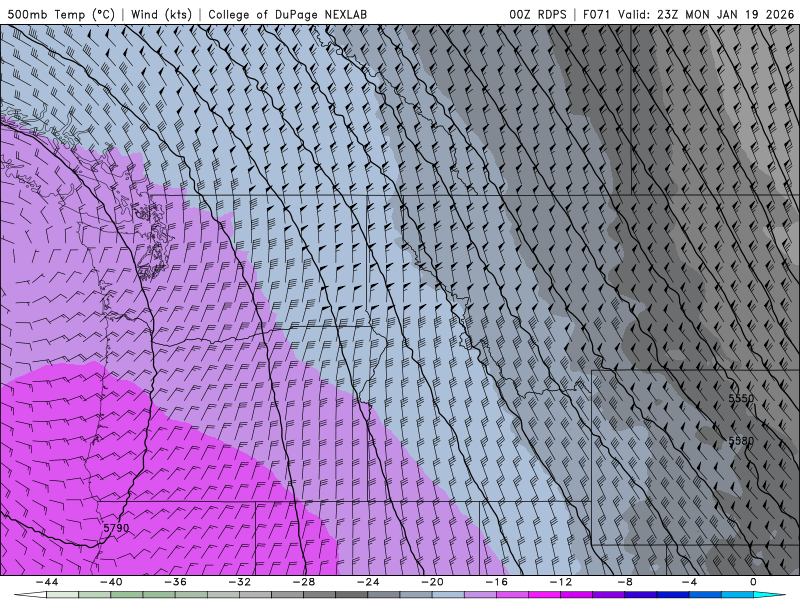Click 'College of DuPage NEXLAB' header text

(x=287, y=14)
